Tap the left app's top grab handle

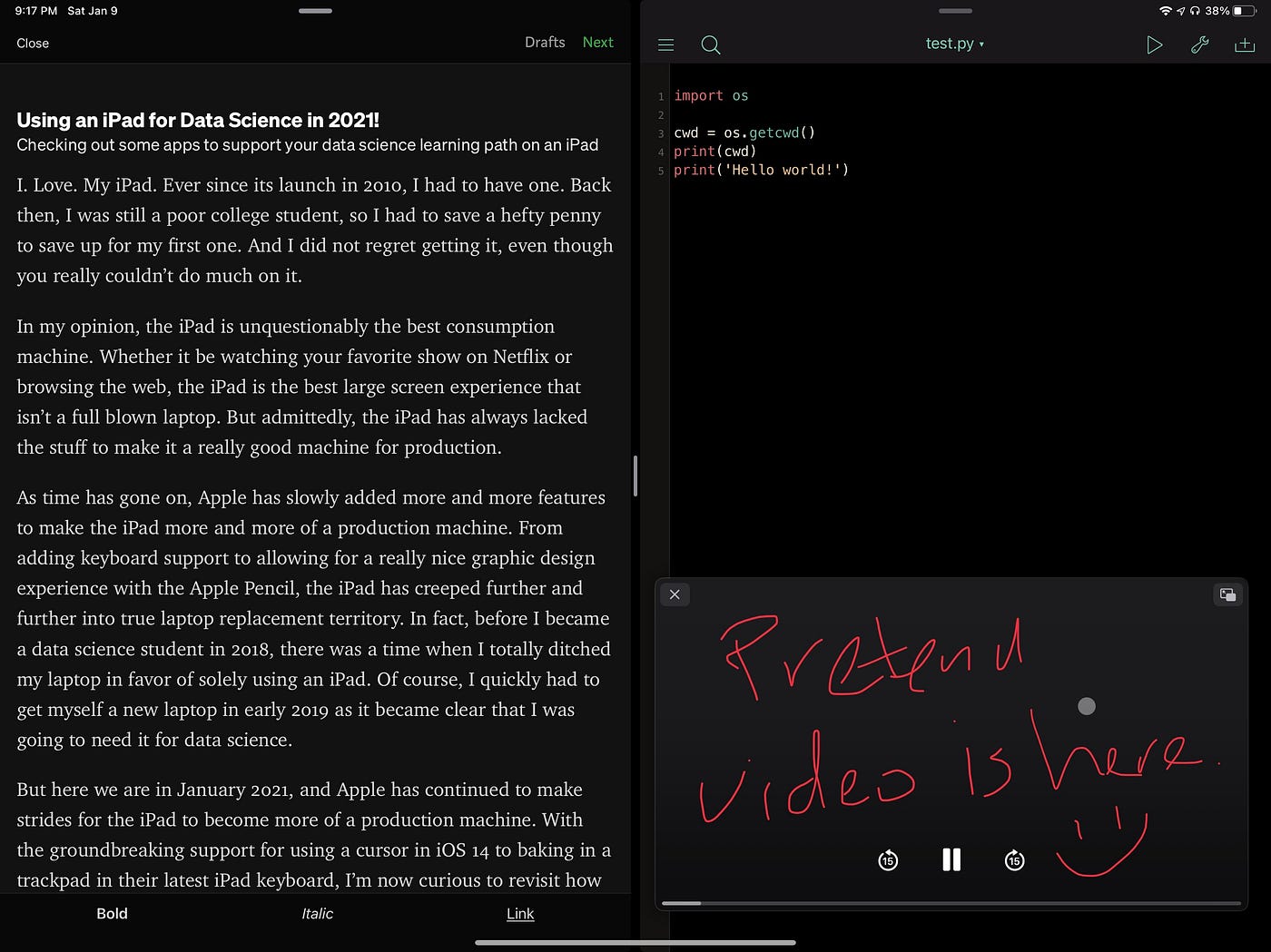pos(315,11)
